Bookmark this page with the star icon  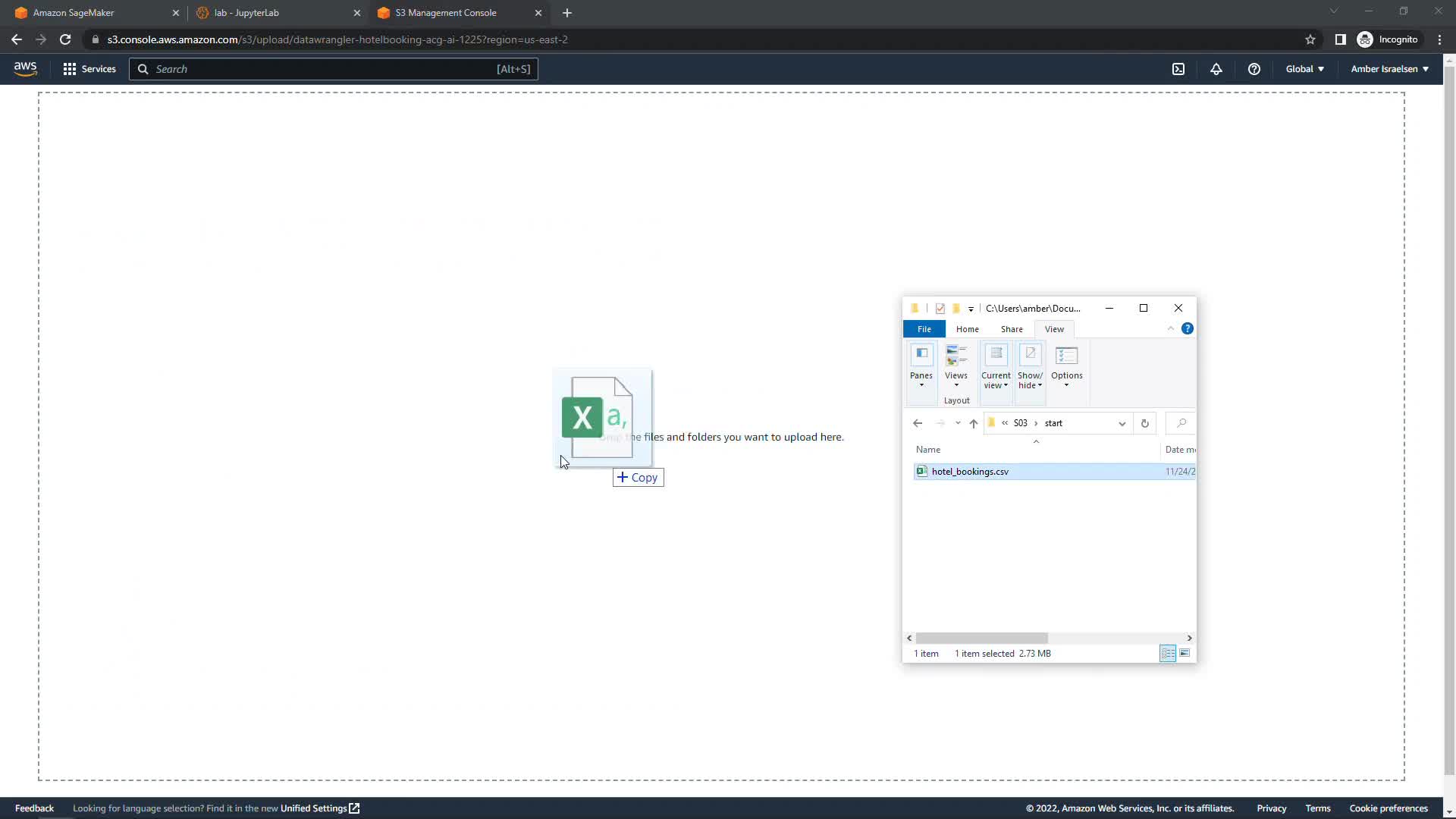(1310, 39)
